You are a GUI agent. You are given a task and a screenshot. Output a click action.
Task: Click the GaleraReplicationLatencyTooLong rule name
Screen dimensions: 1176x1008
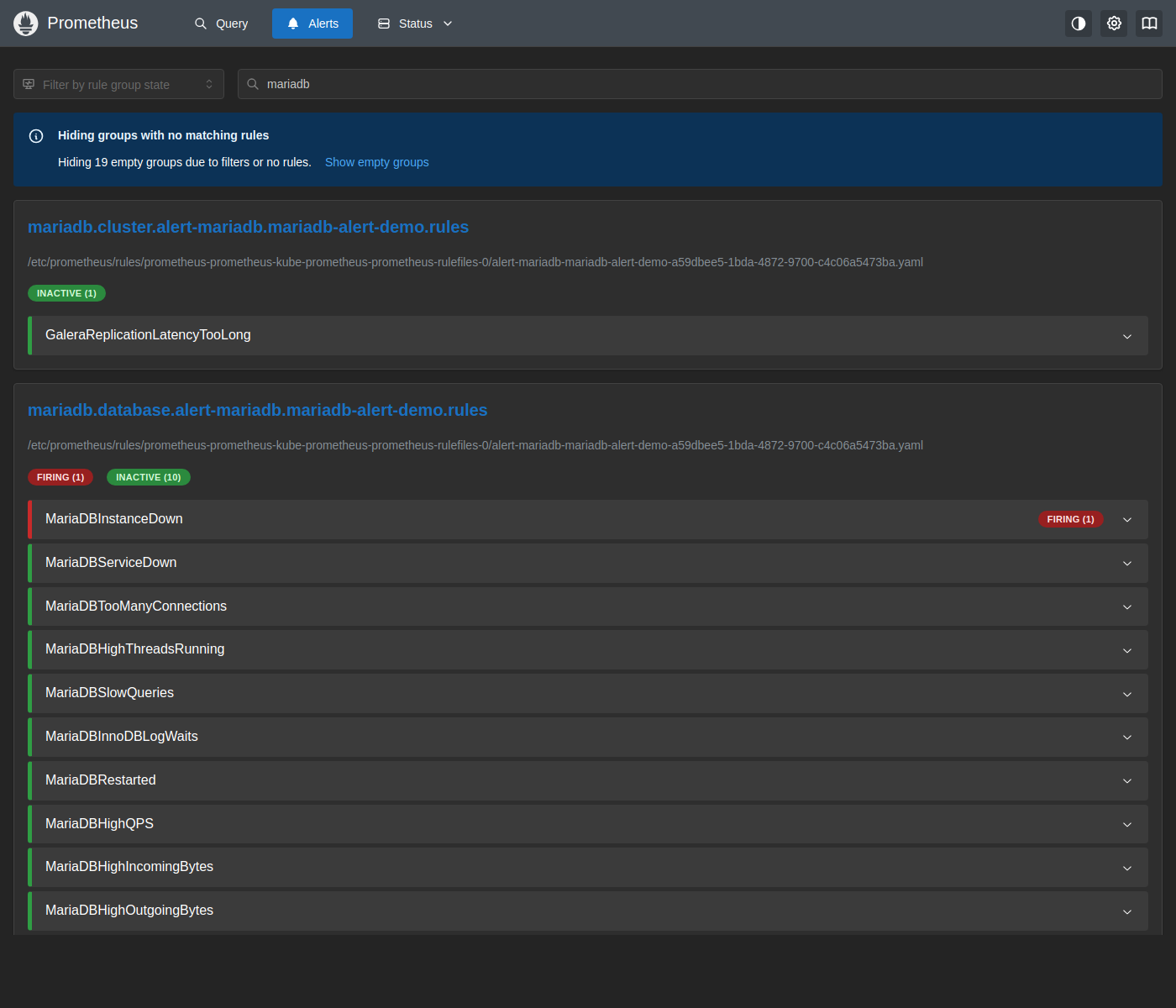[148, 335]
